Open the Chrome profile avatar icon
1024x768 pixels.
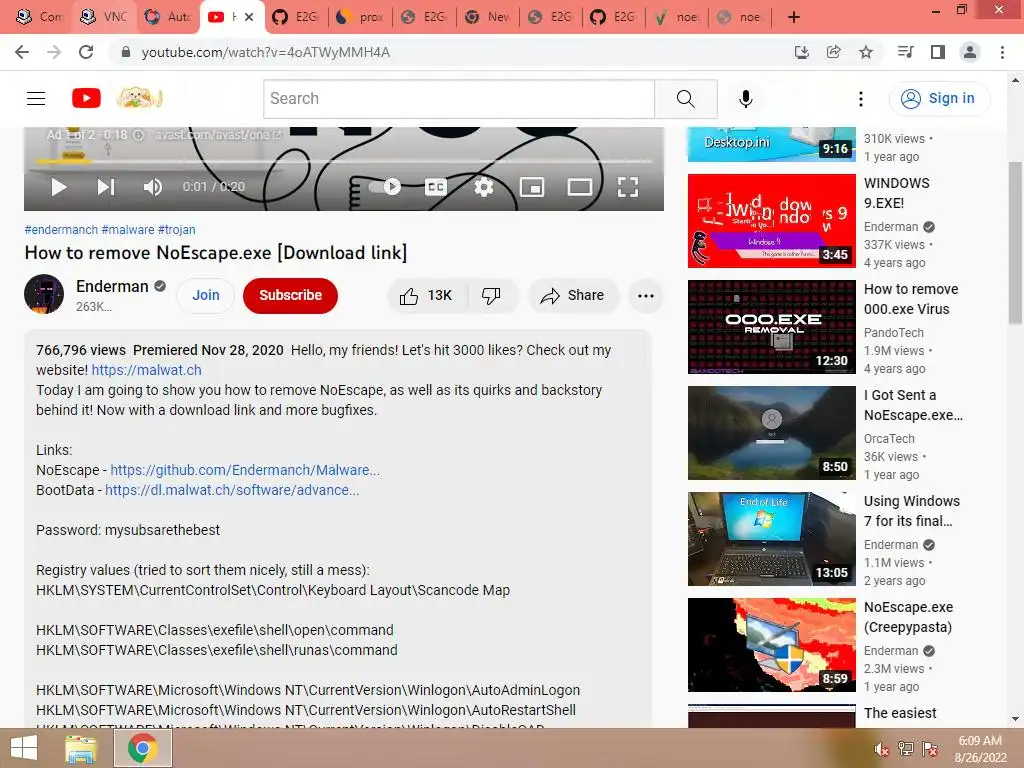click(x=970, y=52)
